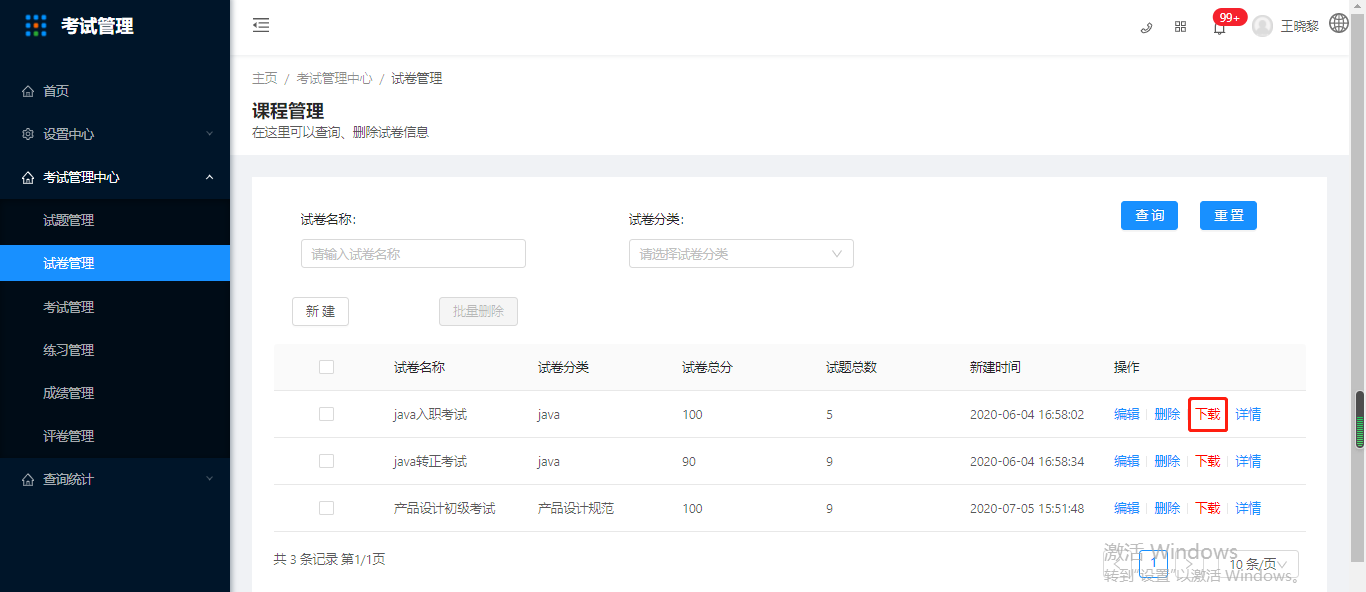Click page number 1 in pagination
The height and width of the screenshot is (592, 1366).
[1153, 565]
